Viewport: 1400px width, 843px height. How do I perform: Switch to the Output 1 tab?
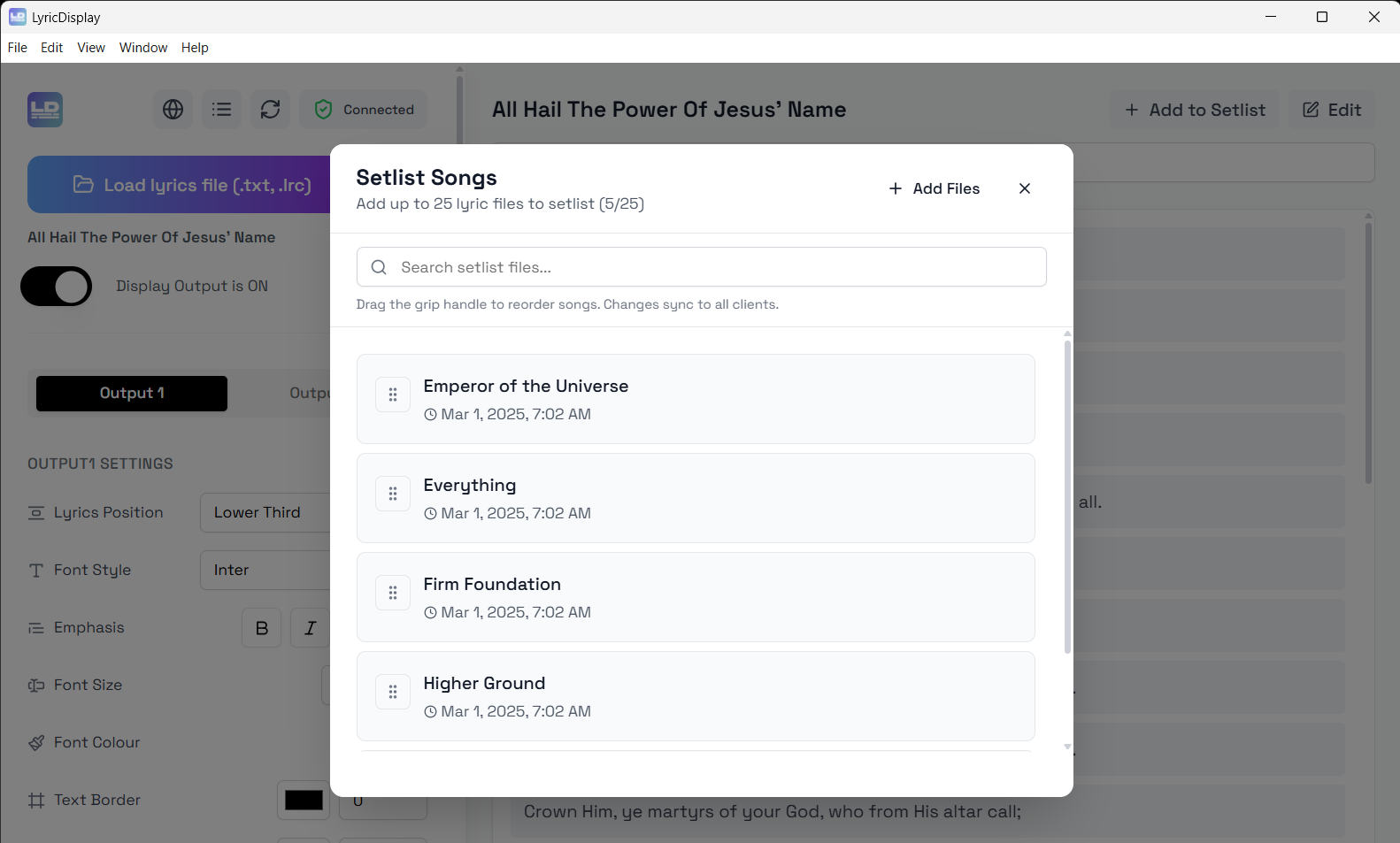[132, 394]
